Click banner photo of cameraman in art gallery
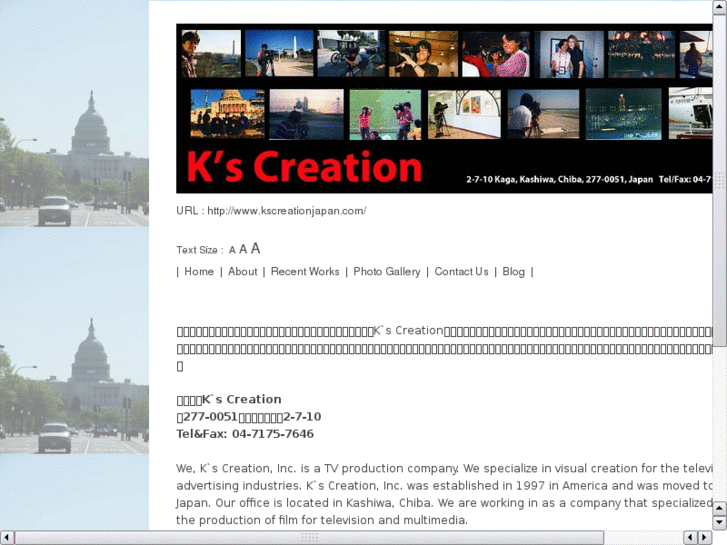This screenshot has height=545, width=727. pos(464,114)
